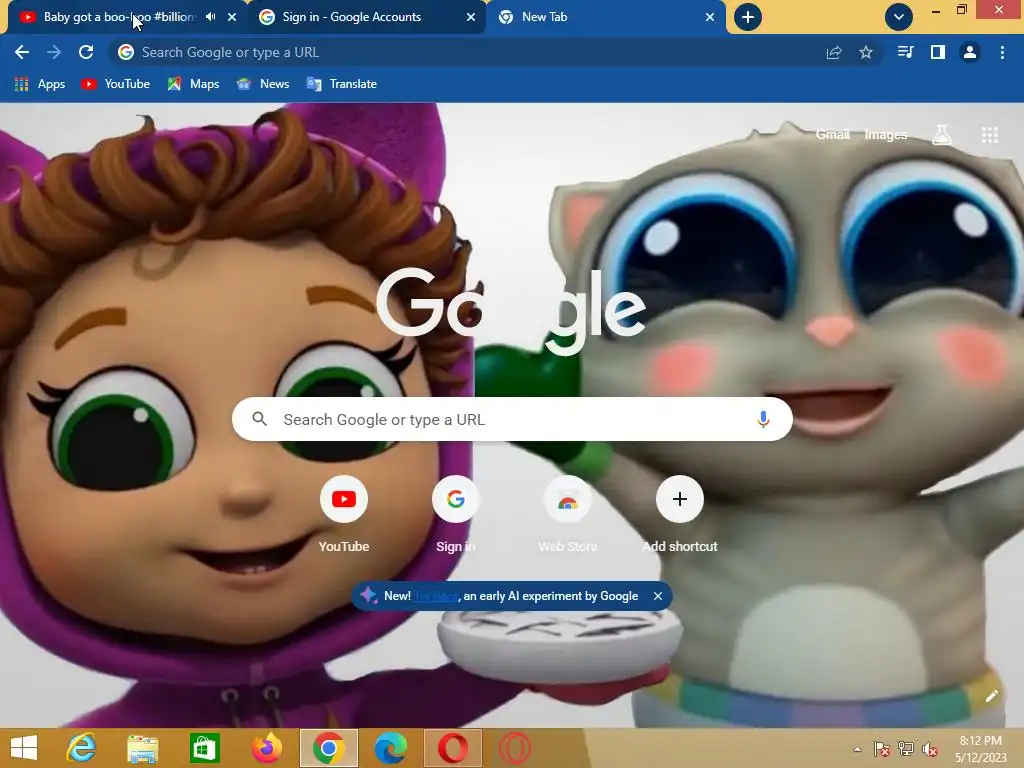Open Maps bookmark
The height and width of the screenshot is (768, 1024).
click(193, 84)
